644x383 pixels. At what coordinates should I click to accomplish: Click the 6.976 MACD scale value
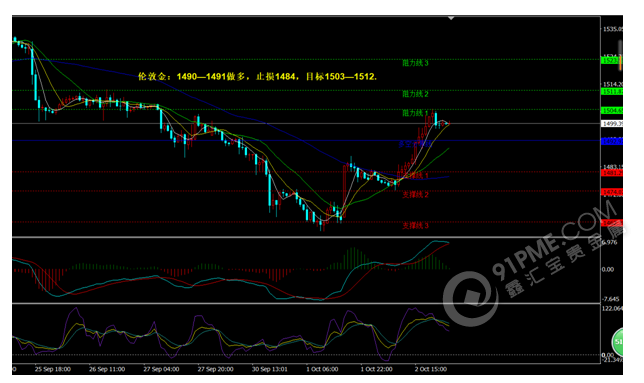(610, 243)
